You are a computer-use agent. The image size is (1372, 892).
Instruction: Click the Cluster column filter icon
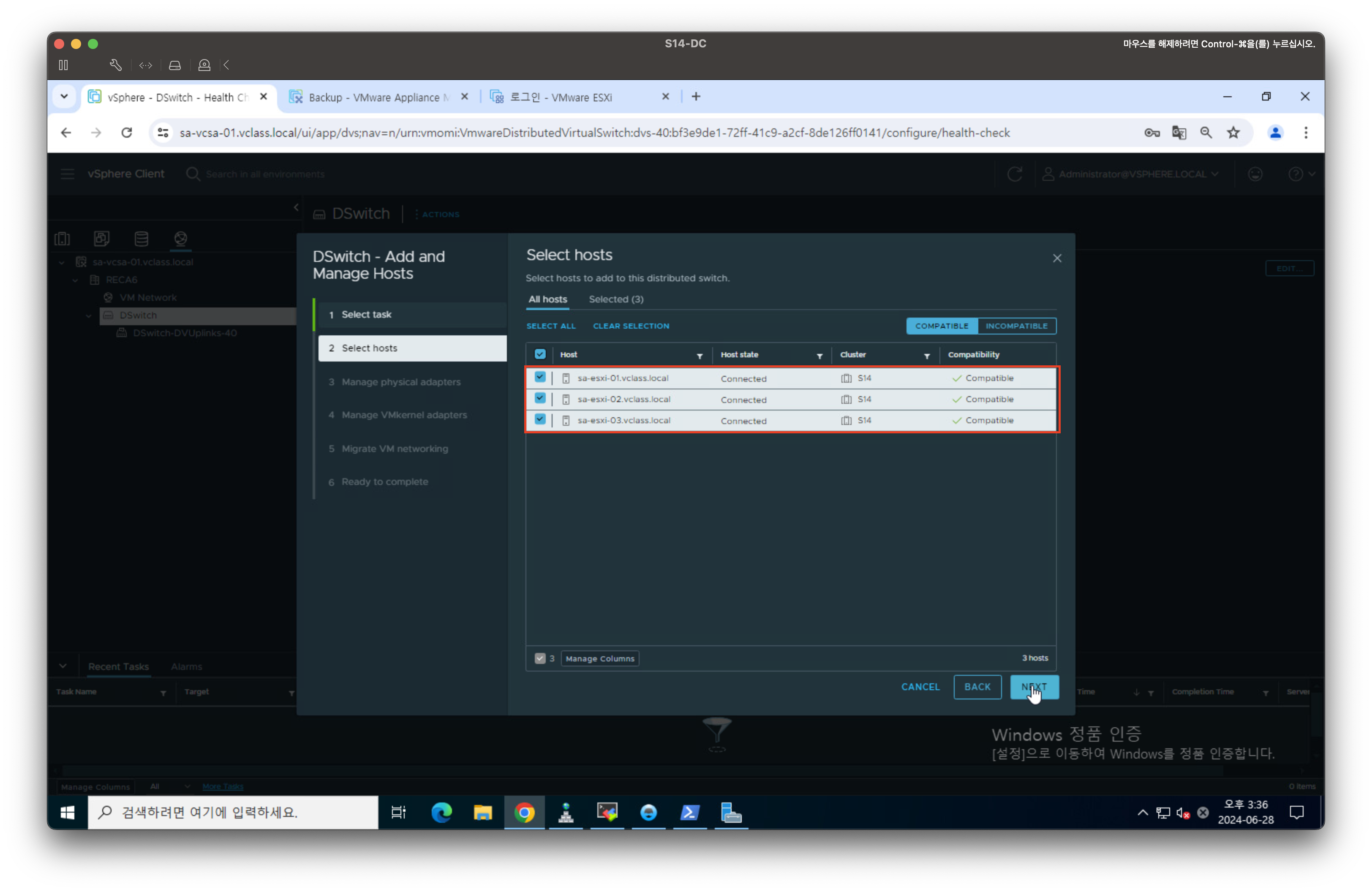926,356
